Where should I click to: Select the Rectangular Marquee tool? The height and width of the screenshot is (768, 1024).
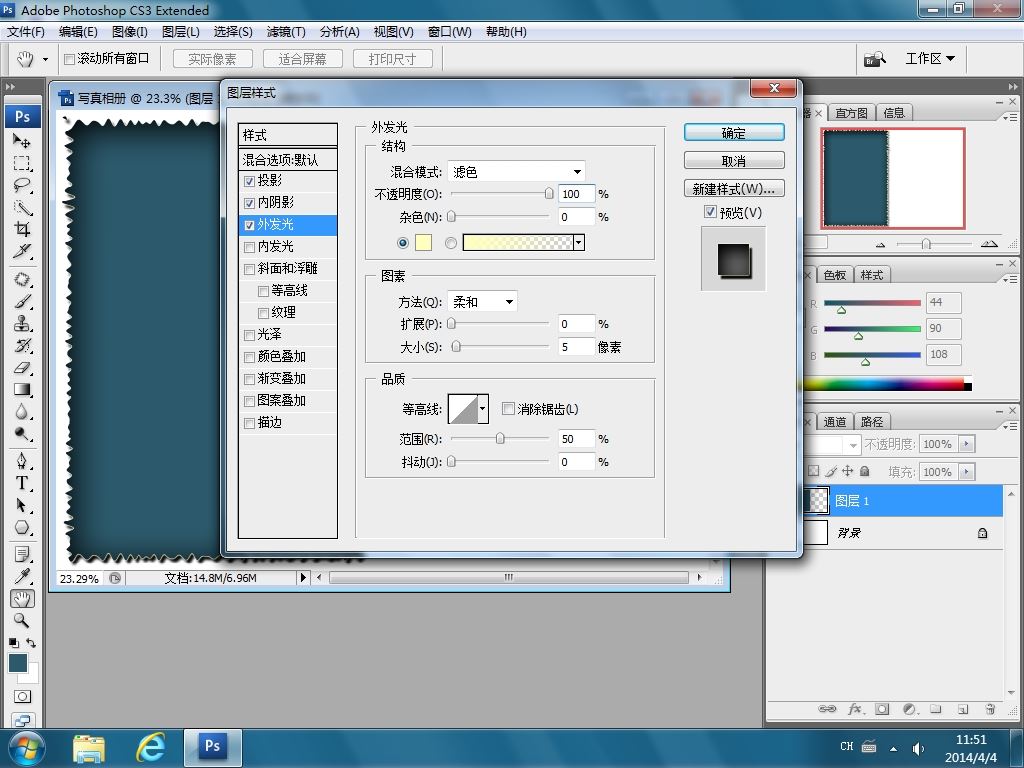[22, 163]
